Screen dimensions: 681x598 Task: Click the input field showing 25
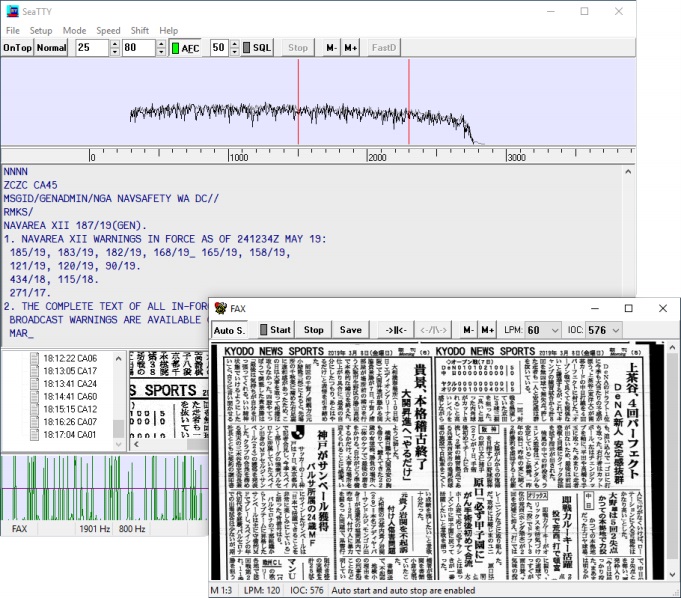[92, 48]
